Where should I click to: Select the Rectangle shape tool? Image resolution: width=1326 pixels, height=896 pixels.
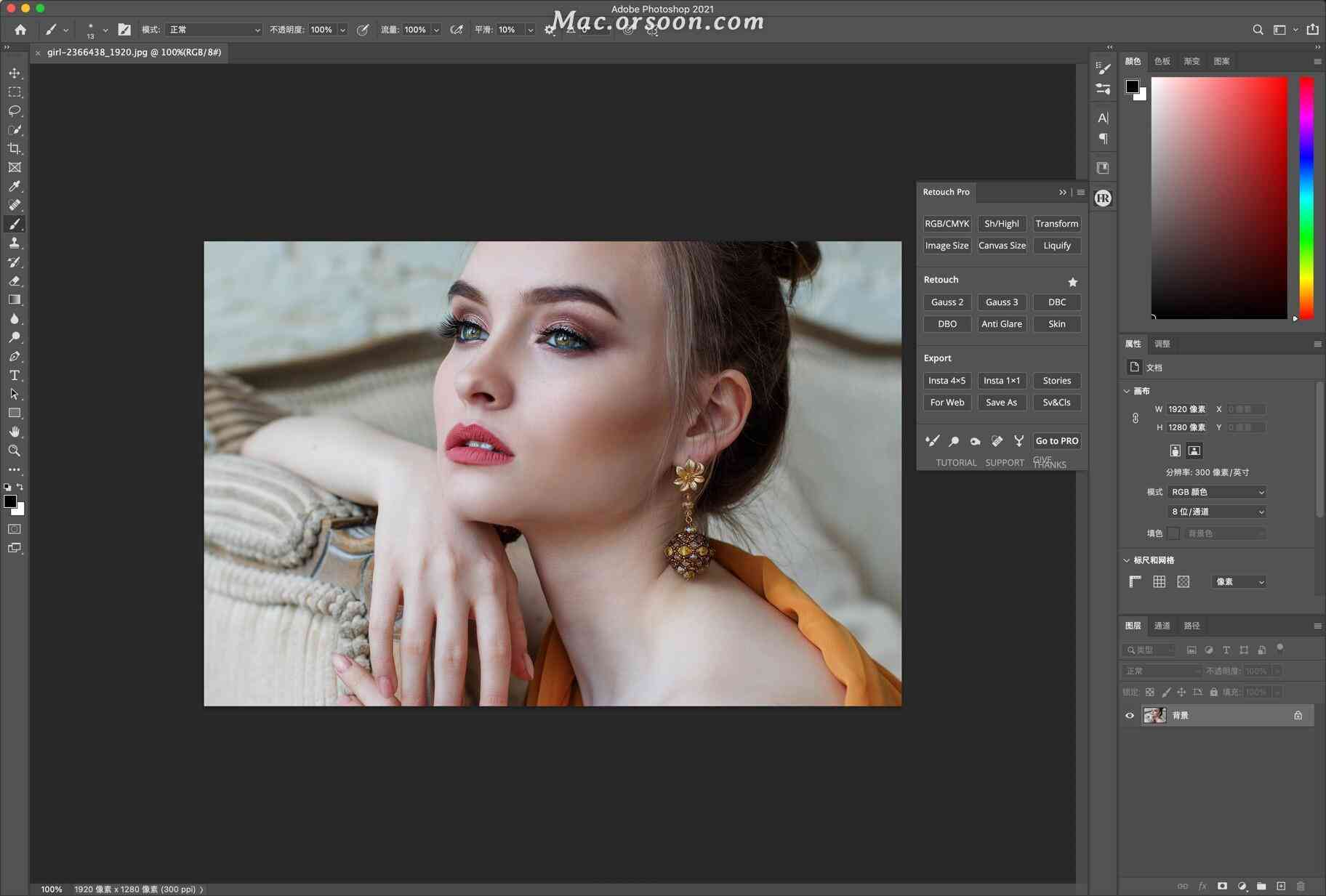coord(15,413)
